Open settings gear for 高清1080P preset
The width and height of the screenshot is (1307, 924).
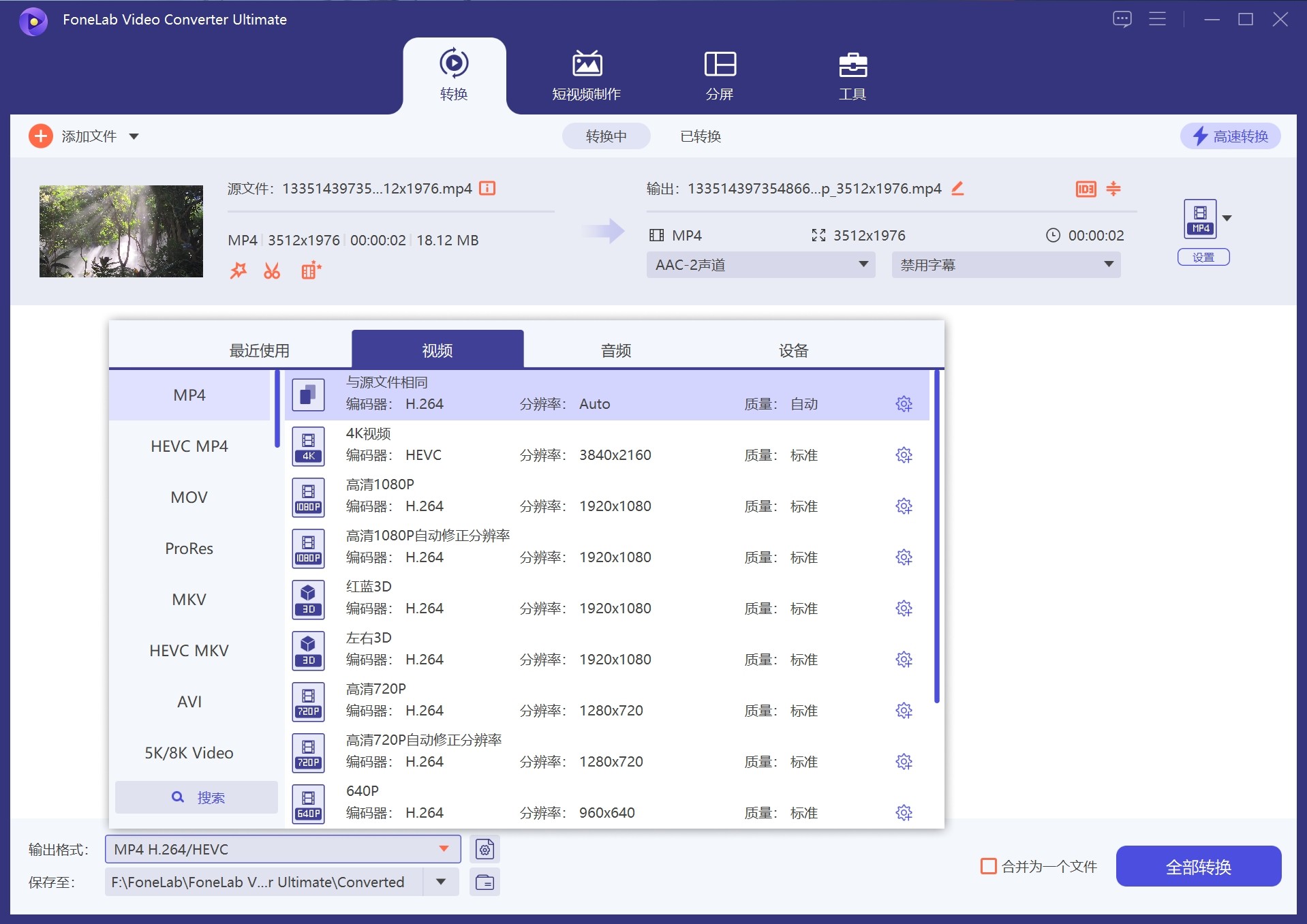[904, 506]
